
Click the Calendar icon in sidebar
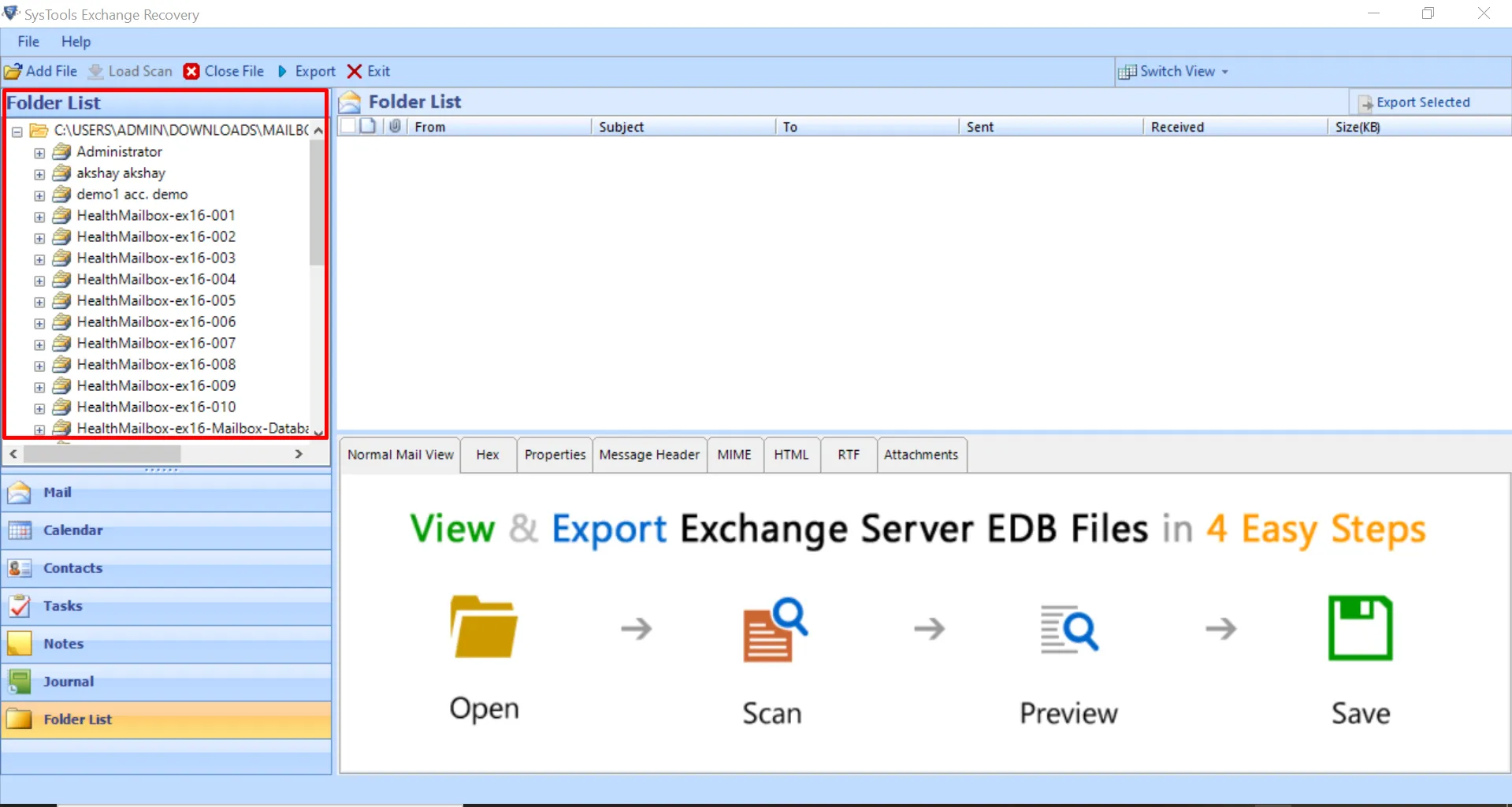(19, 530)
